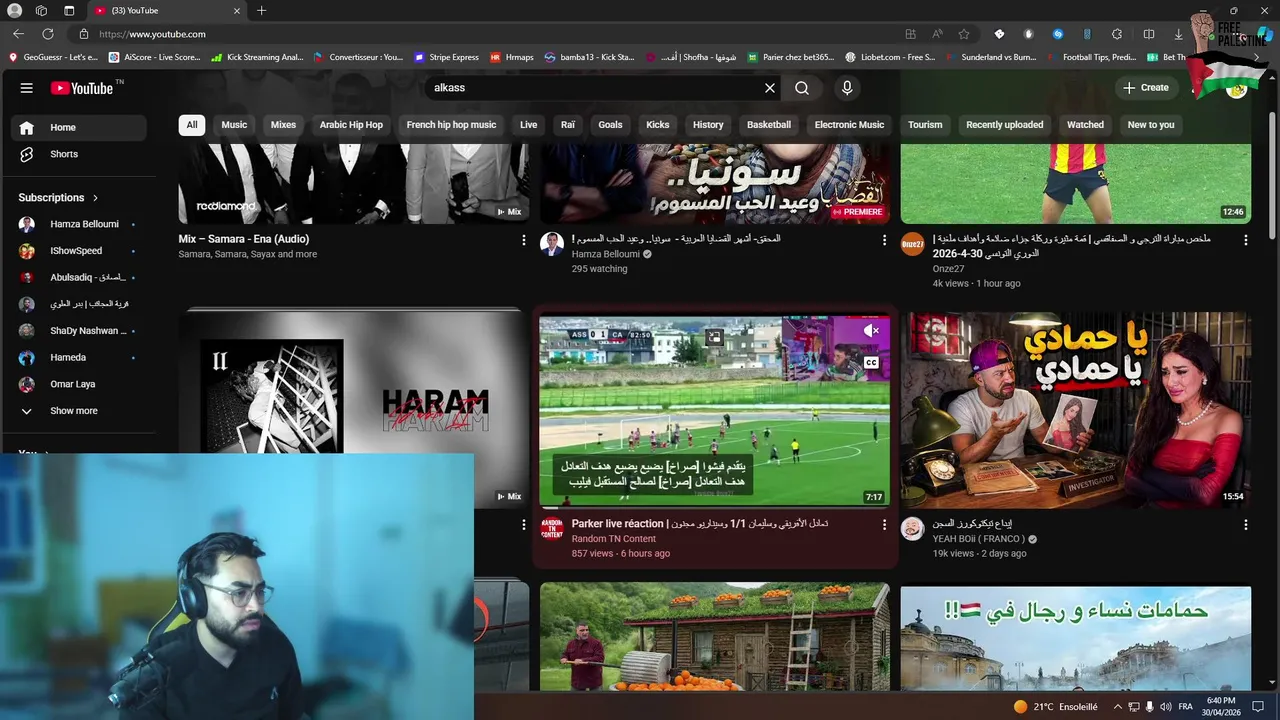Click Onze27 channel avatar
1280x720 pixels.
coord(913,244)
